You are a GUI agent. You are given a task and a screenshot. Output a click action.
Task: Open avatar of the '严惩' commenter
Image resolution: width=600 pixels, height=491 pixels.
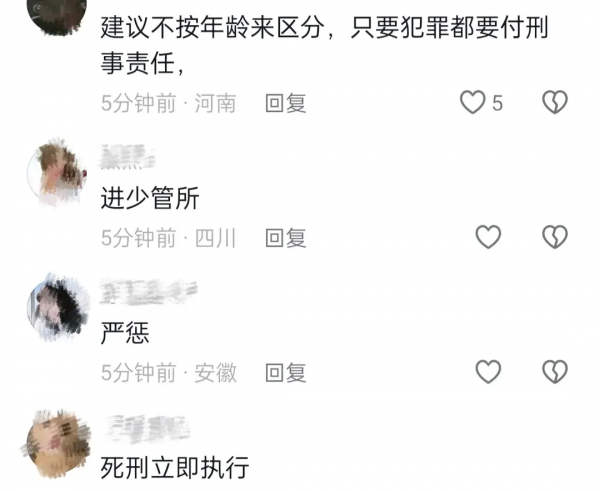(x=57, y=307)
